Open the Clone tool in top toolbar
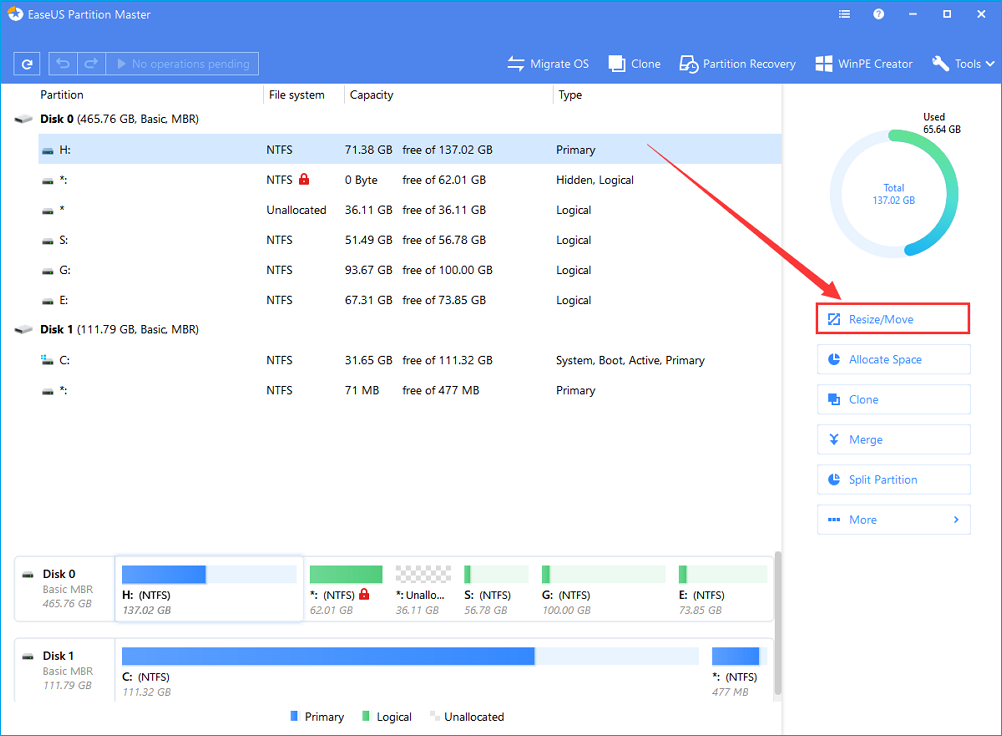1002x736 pixels. coord(635,64)
